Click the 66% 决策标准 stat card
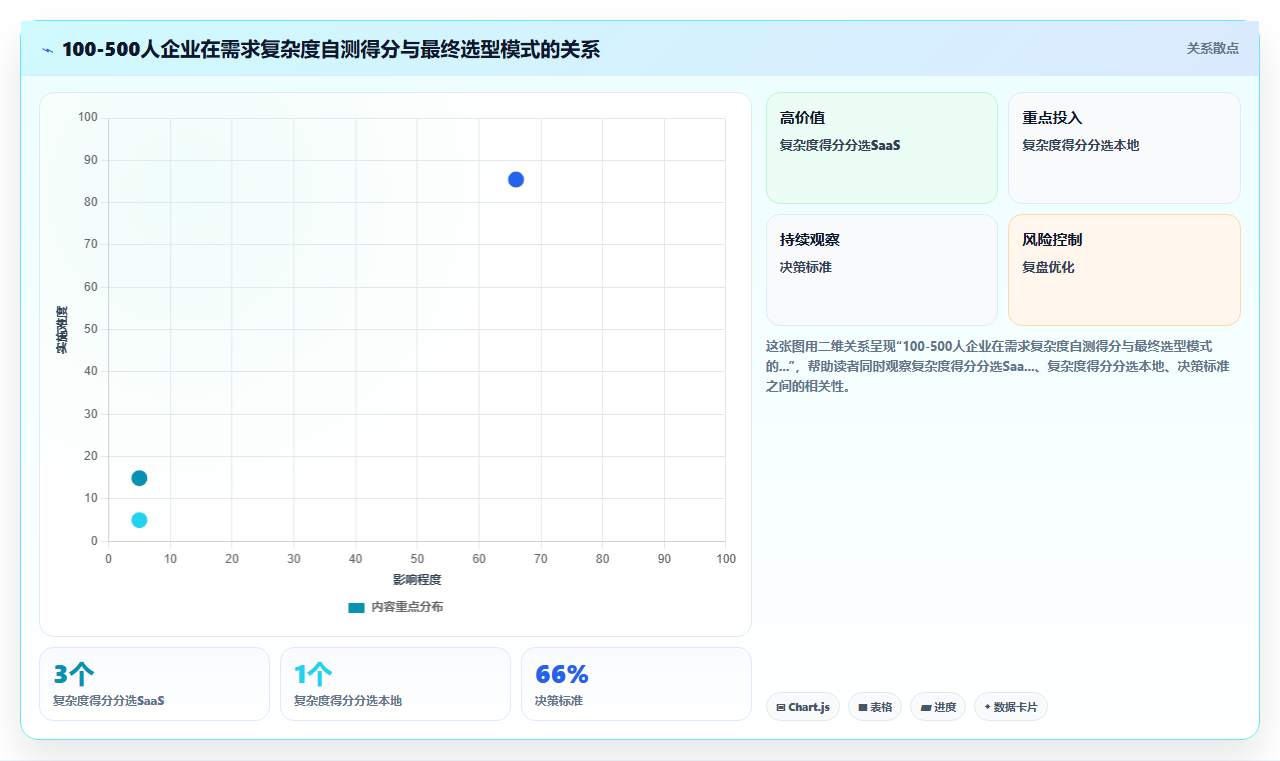1280x761 pixels. point(636,684)
